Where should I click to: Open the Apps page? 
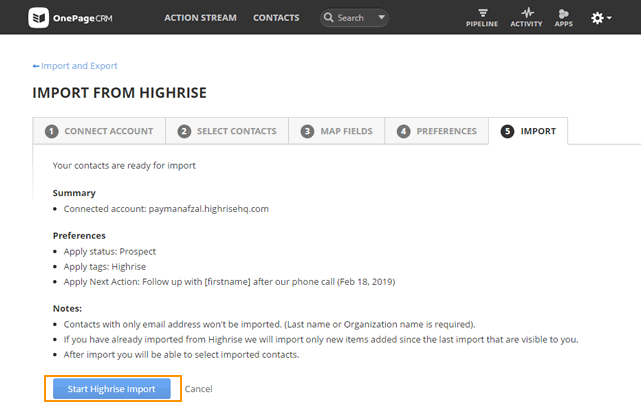[x=563, y=18]
